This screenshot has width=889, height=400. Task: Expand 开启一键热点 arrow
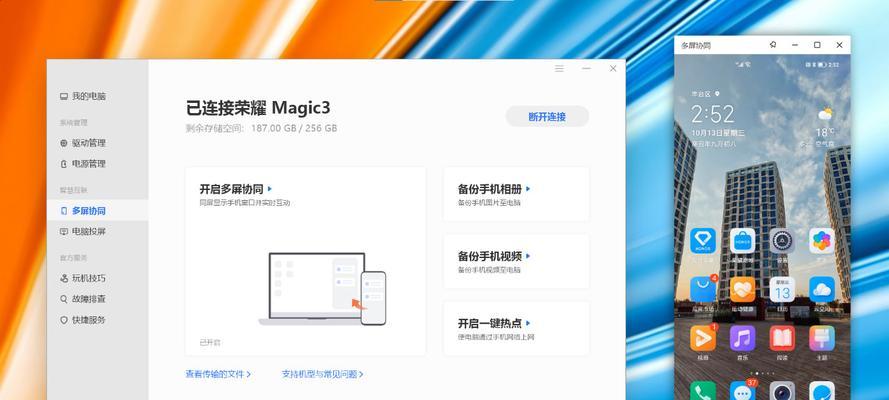point(528,323)
